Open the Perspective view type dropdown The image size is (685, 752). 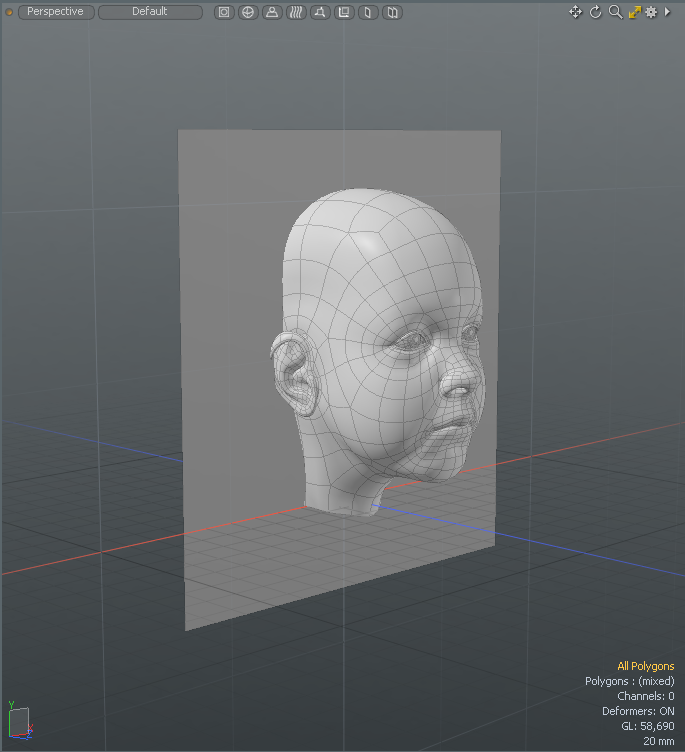(x=56, y=12)
